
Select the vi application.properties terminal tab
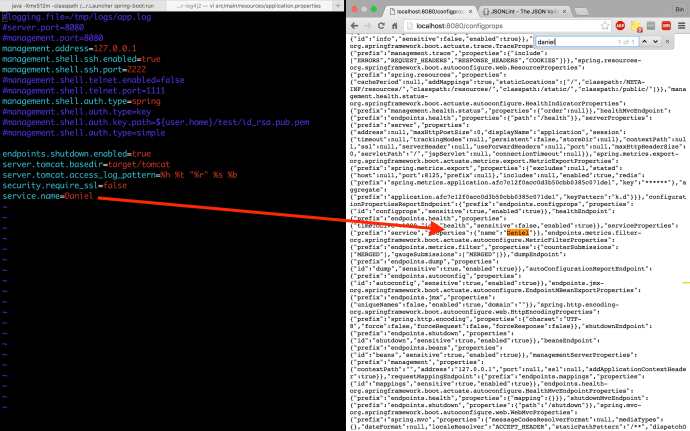(260, 5)
